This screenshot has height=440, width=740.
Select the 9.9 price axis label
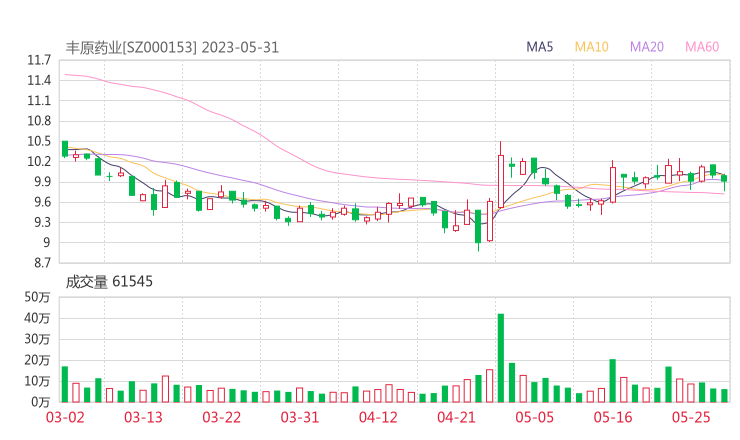(x=43, y=182)
